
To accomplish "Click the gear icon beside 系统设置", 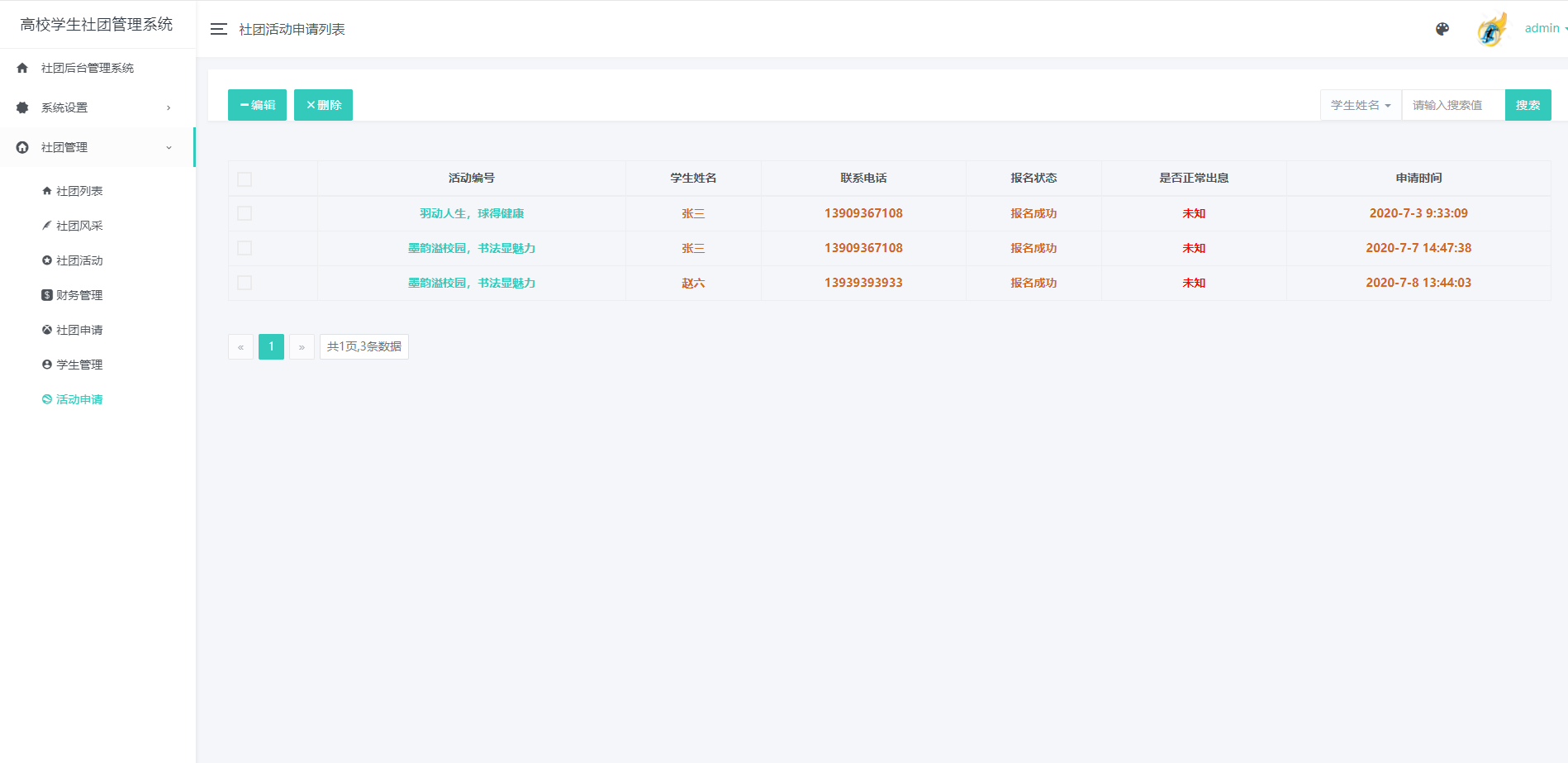I will click(x=22, y=107).
